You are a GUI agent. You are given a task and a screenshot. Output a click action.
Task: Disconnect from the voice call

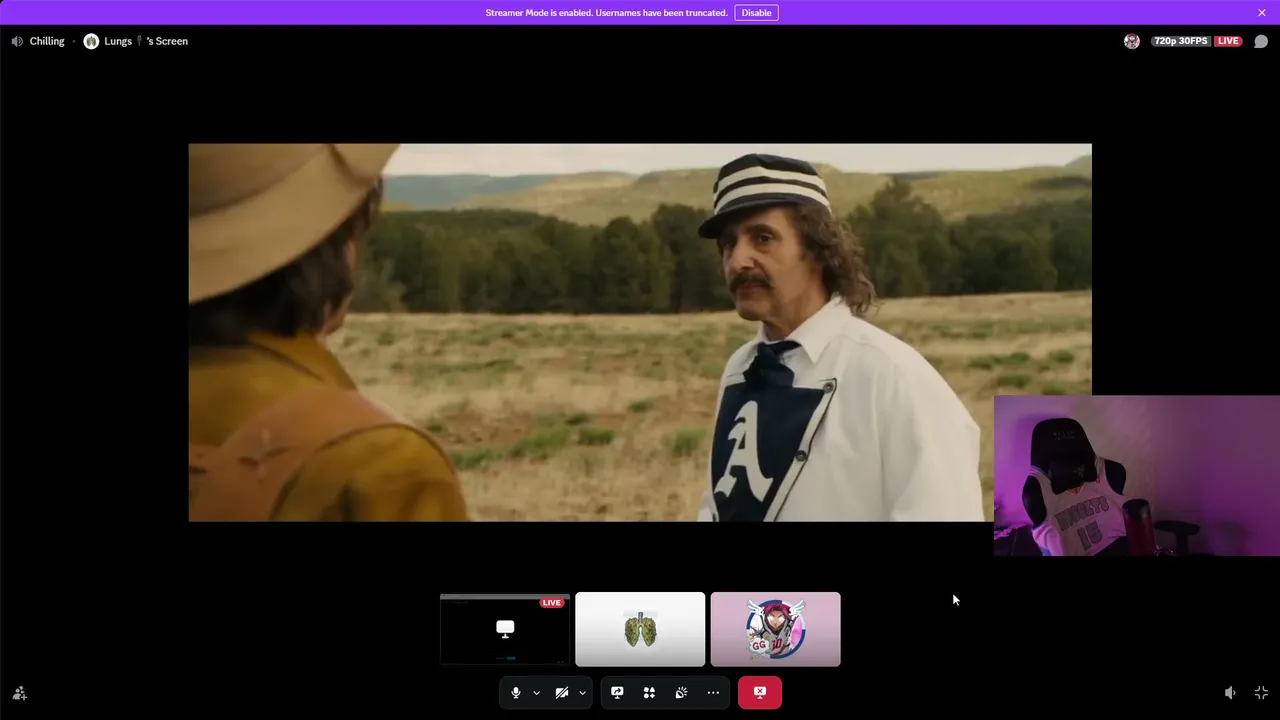pyautogui.click(x=760, y=692)
